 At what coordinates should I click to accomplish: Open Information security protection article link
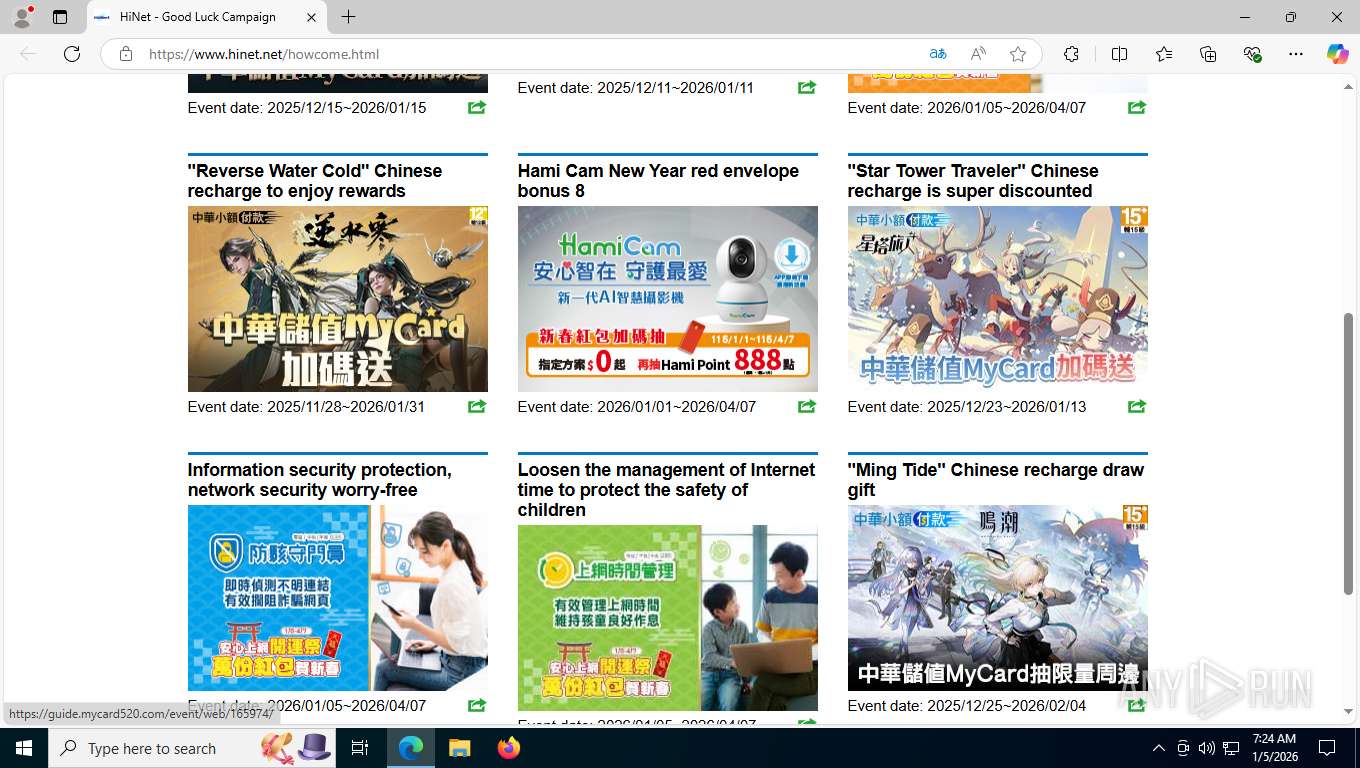coord(320,480)
